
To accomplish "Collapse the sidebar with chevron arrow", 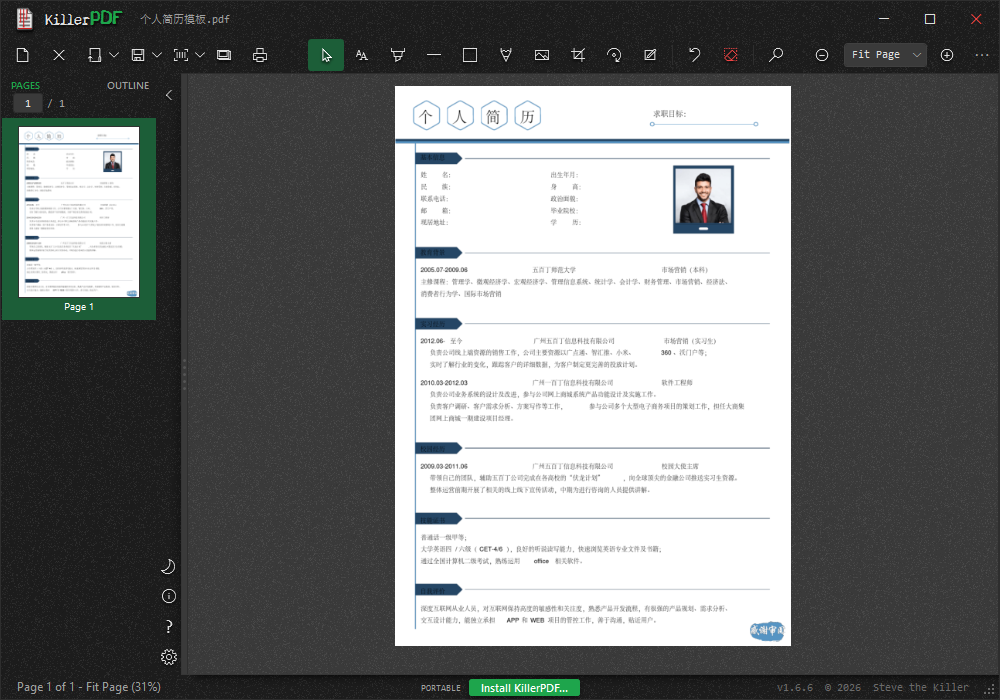I will pos(169,95).
